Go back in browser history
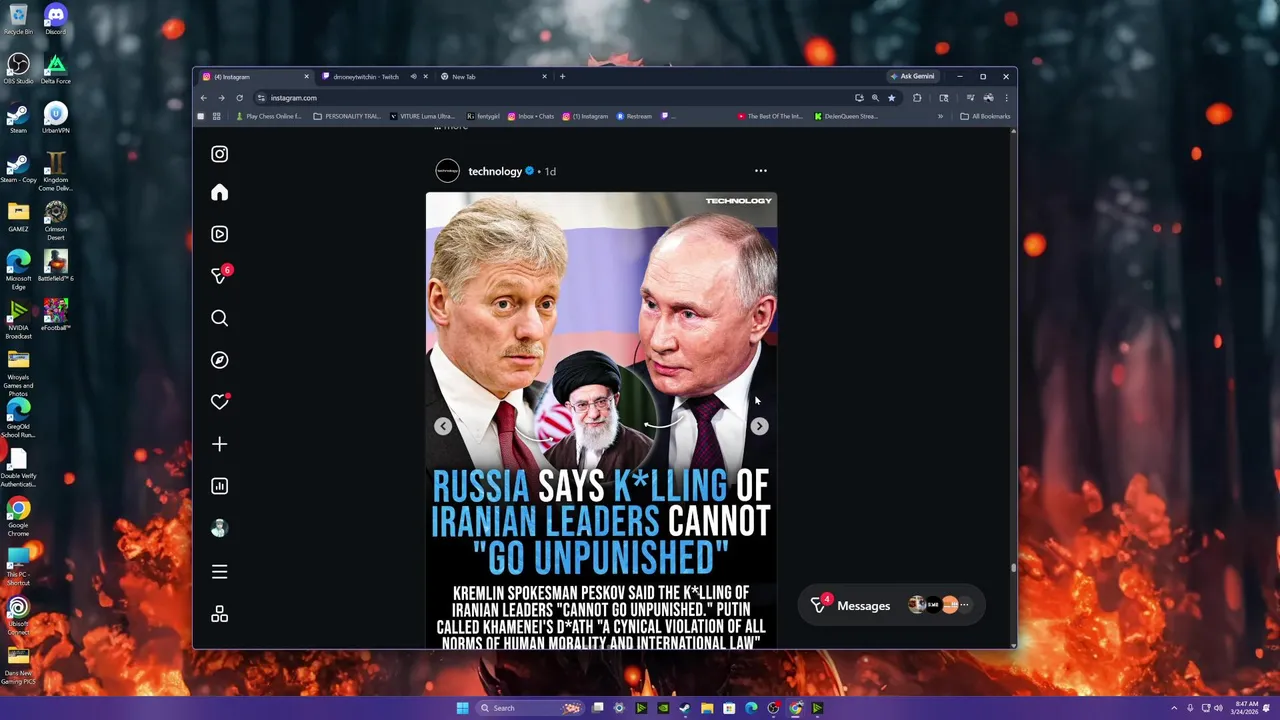The image size is (1280, 720). click(203, 98)
